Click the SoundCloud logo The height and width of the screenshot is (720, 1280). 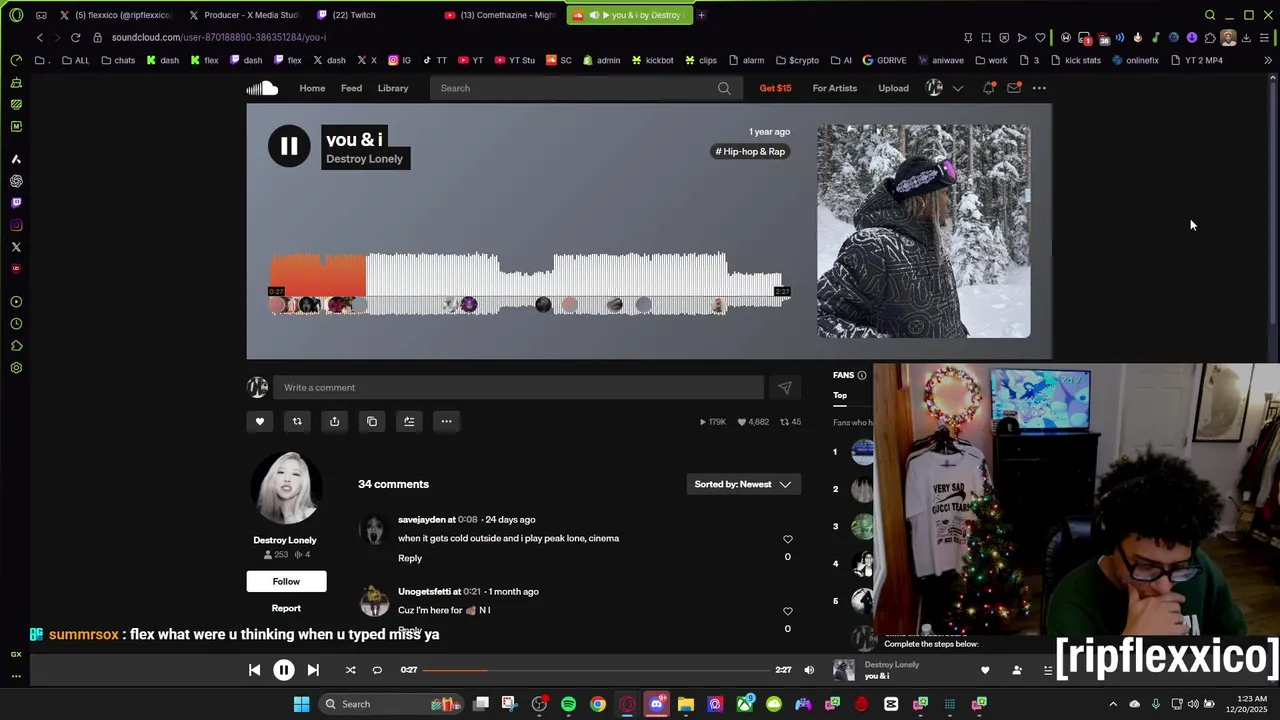coord(262,88)
